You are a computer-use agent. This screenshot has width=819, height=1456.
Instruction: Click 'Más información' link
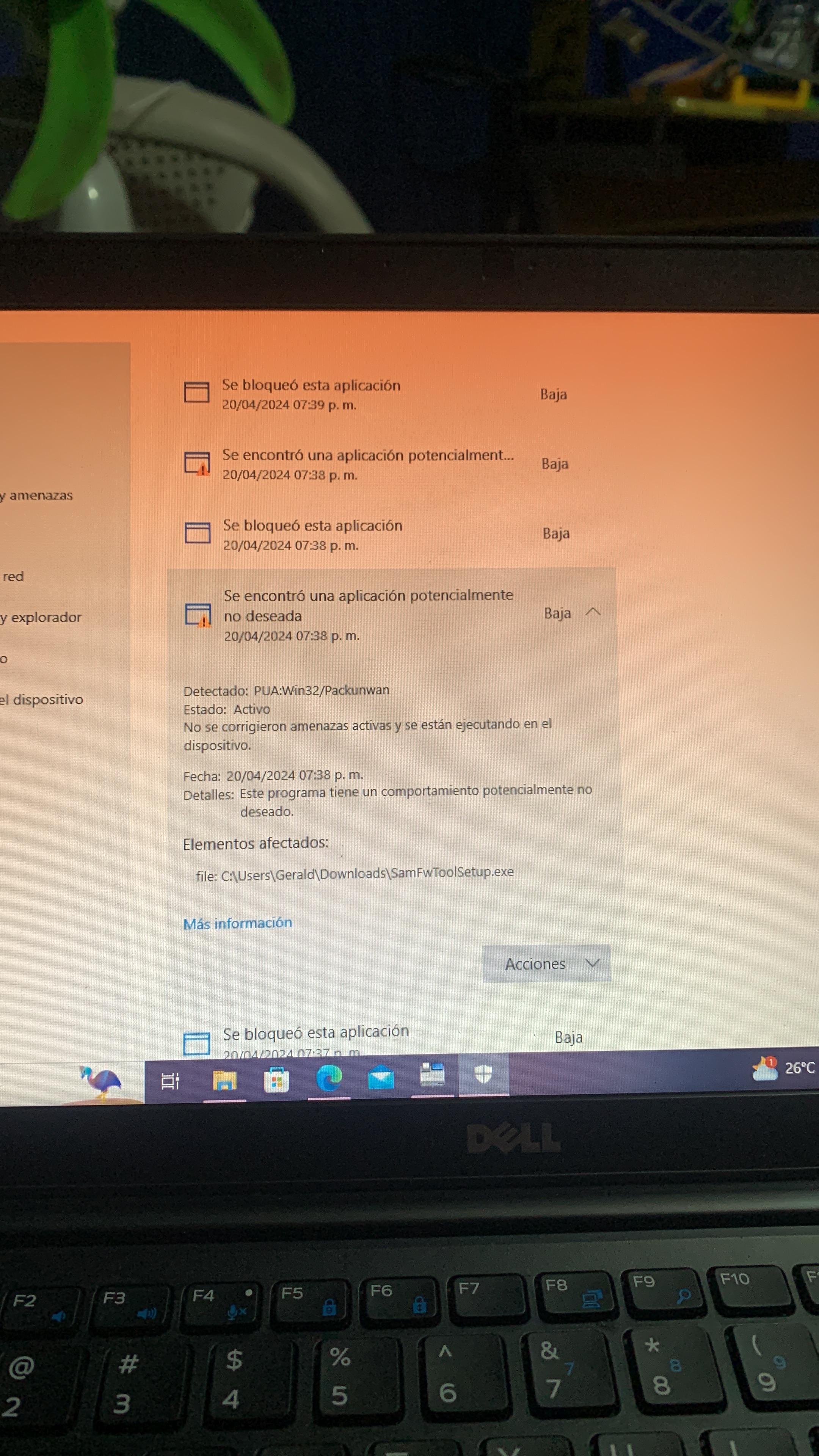pos(237,923)
